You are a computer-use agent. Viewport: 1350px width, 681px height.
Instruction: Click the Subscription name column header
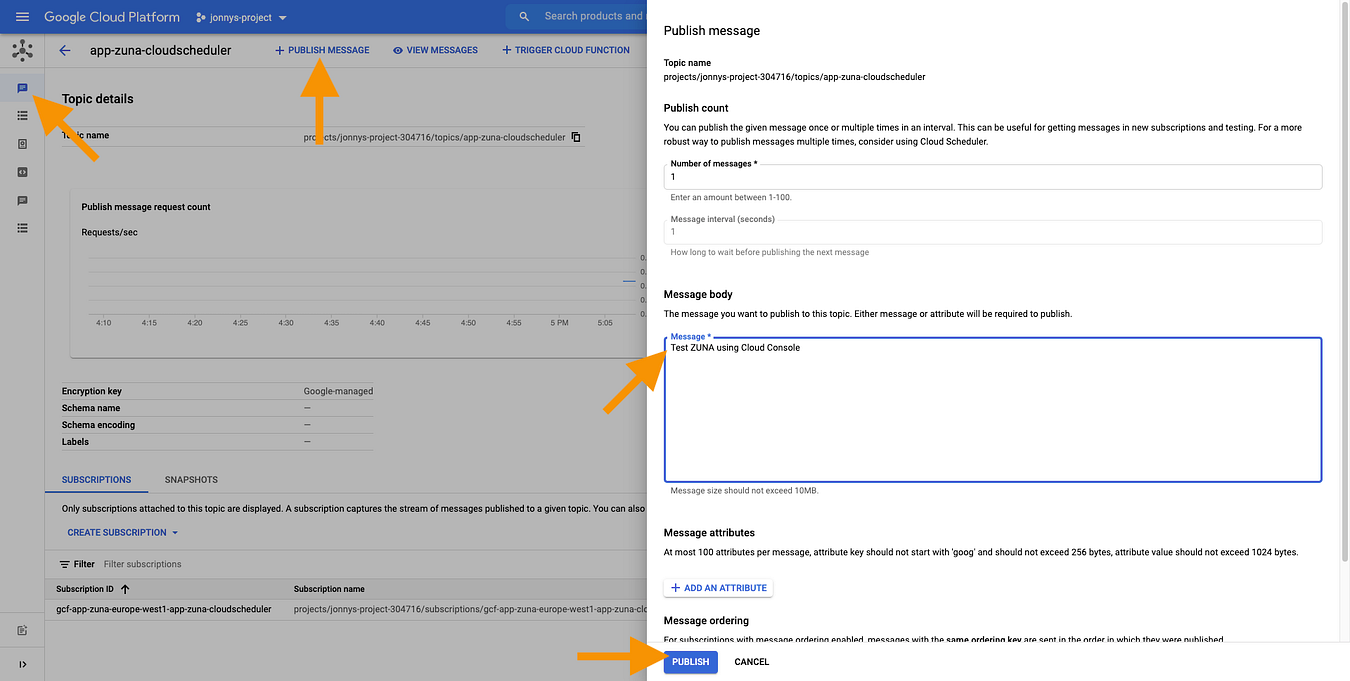pos(329,589)
